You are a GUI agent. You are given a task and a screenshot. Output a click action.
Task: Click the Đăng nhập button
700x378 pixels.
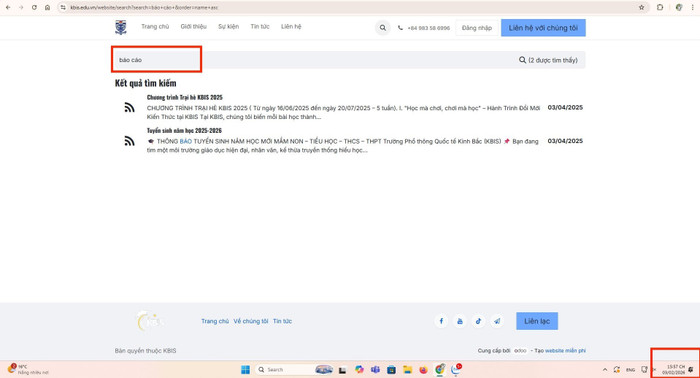click(x=477, y=28)
